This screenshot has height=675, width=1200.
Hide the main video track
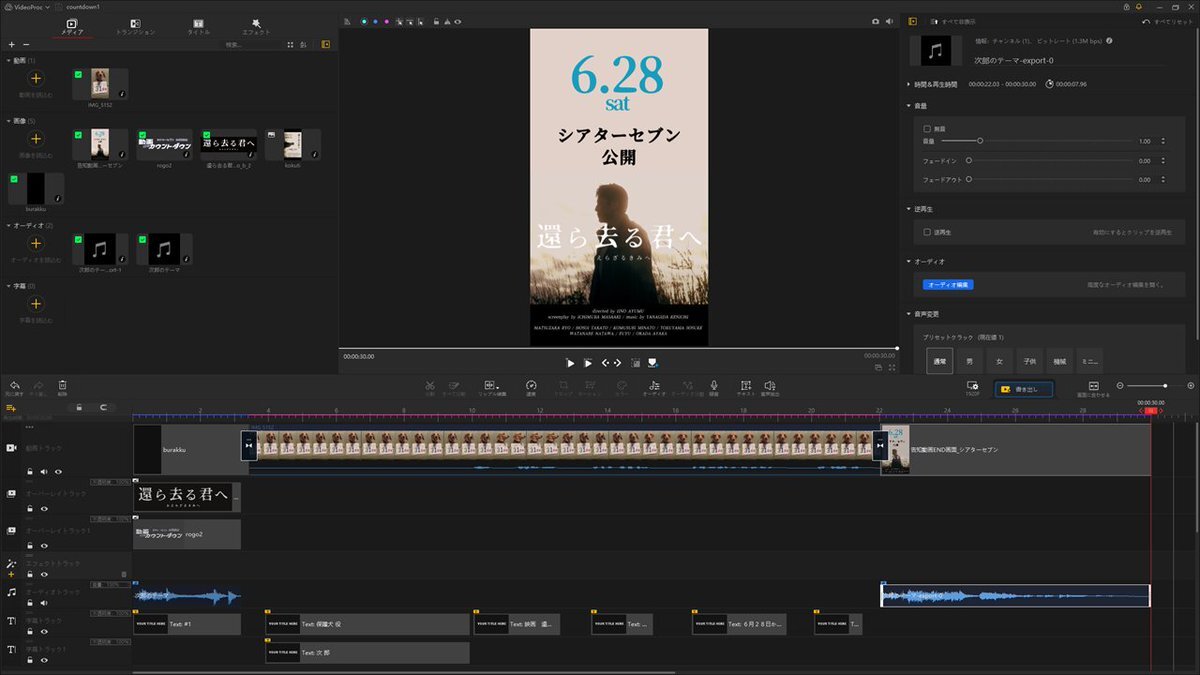[58, 471]
